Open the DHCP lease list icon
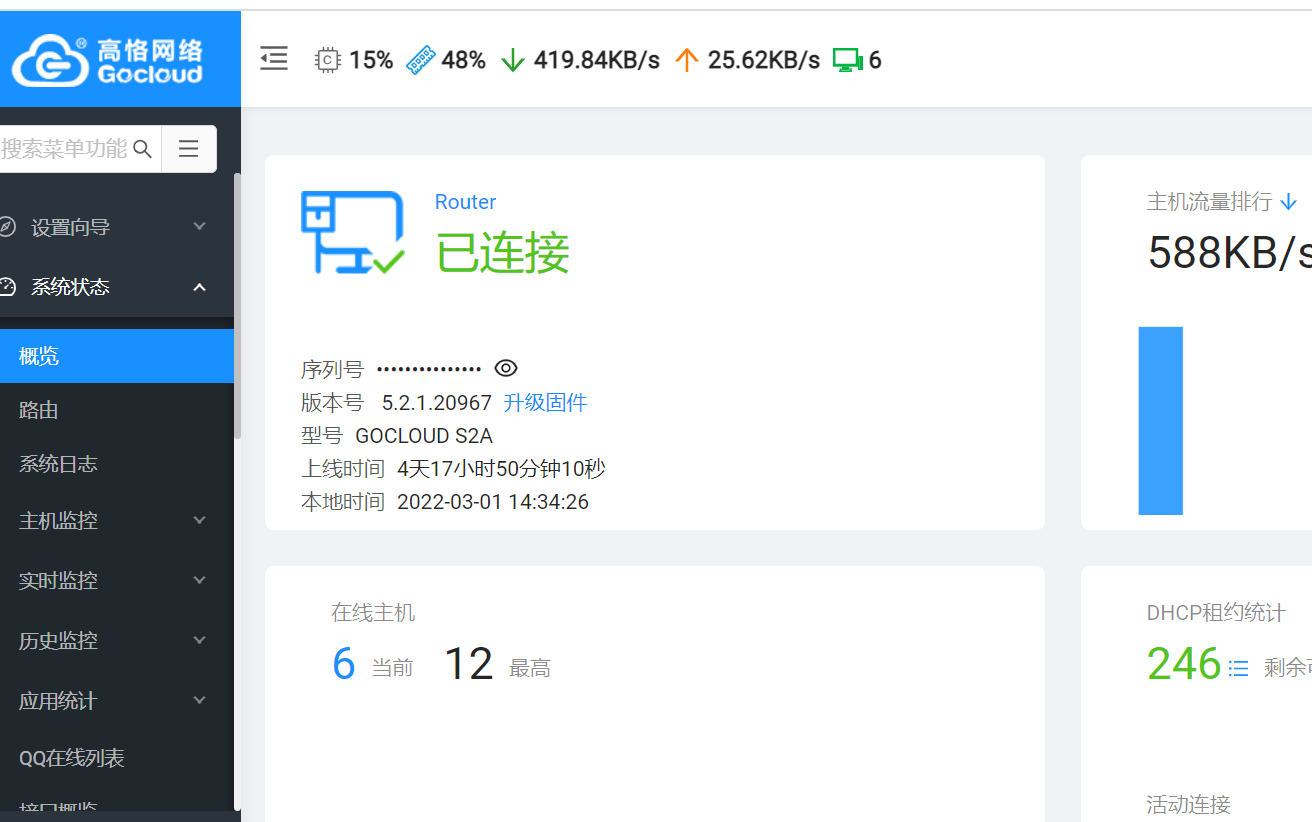This screenshot has height=822, width=1312. (x=1238, y=668)
